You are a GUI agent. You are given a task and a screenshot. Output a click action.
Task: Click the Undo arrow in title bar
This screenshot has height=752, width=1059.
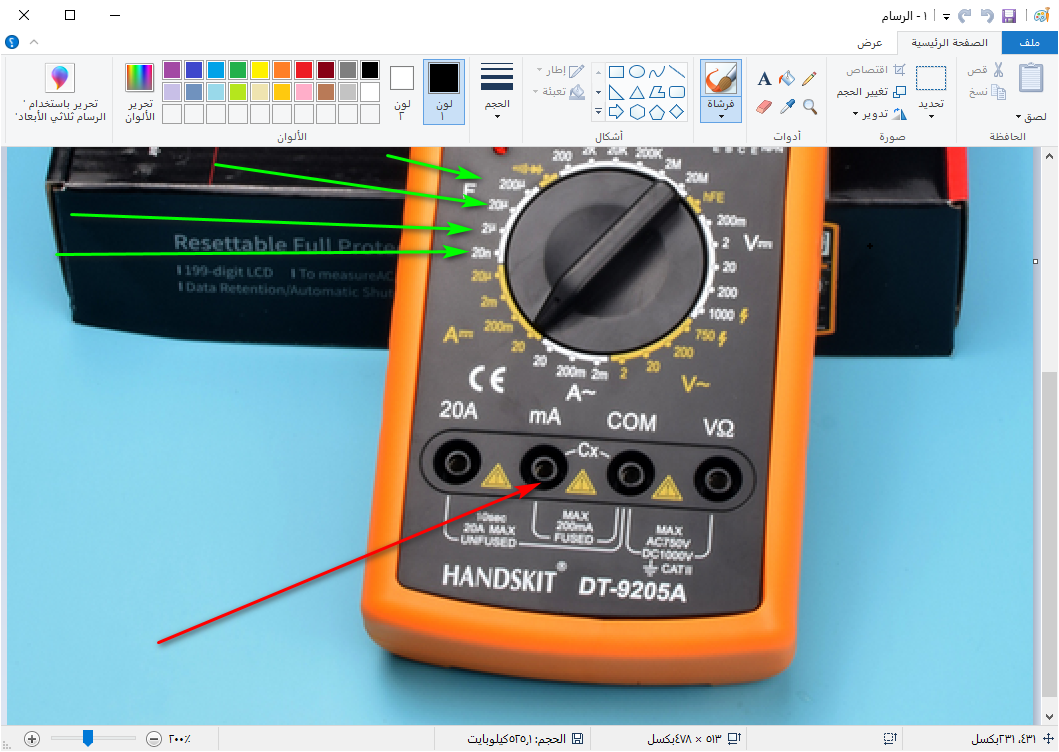coord(987,16)
